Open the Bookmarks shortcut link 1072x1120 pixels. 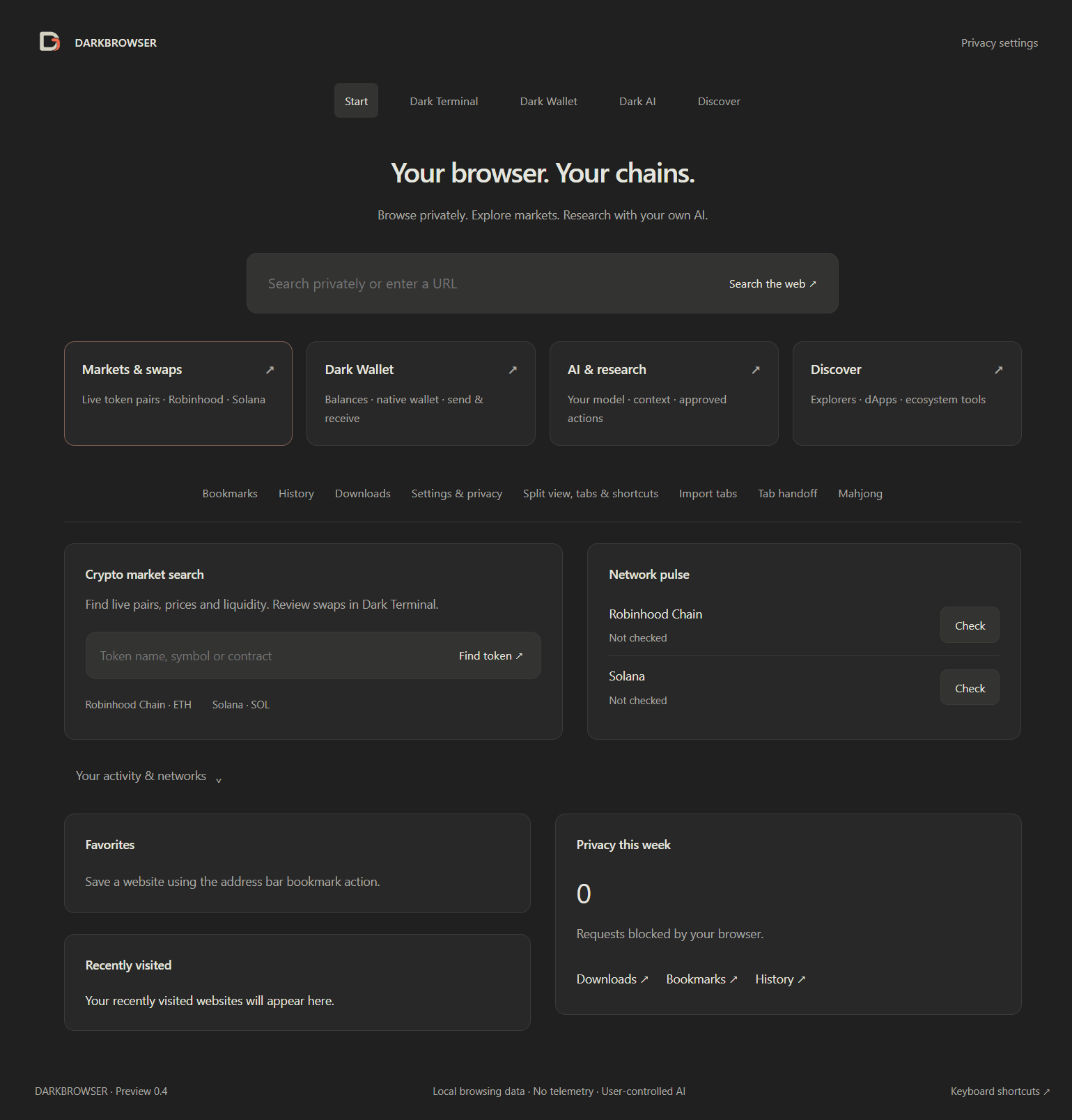click(230, 493)
